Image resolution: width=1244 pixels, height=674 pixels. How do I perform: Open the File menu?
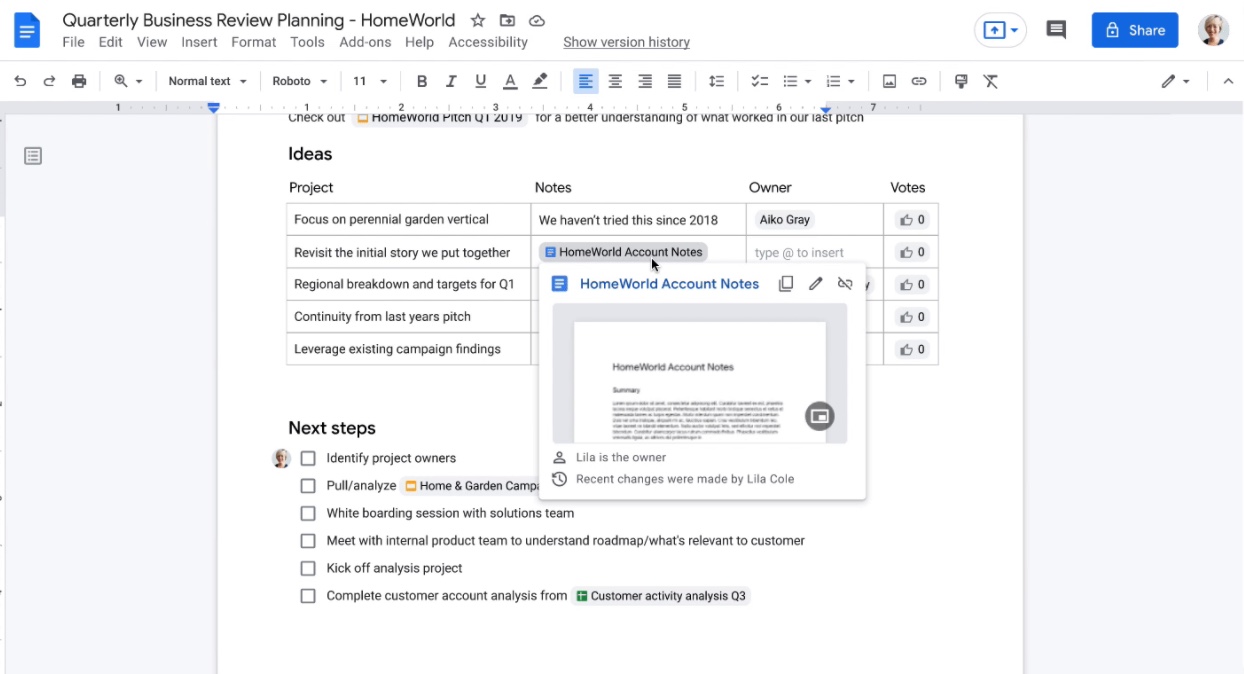coord(73,42)
